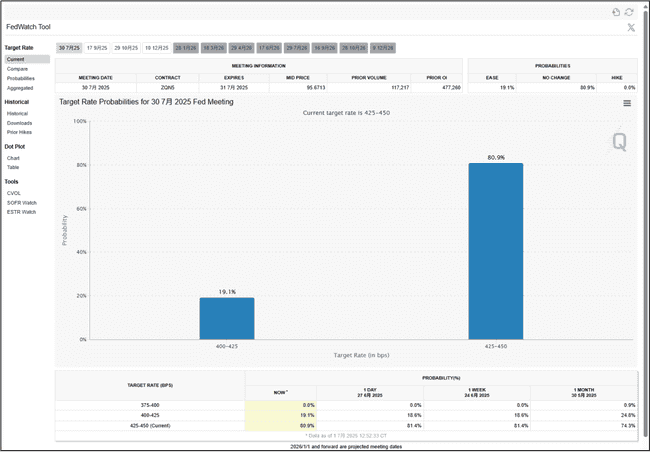Click the 80.9% bar data label
The image size is (650, 452).
point(496,158)
